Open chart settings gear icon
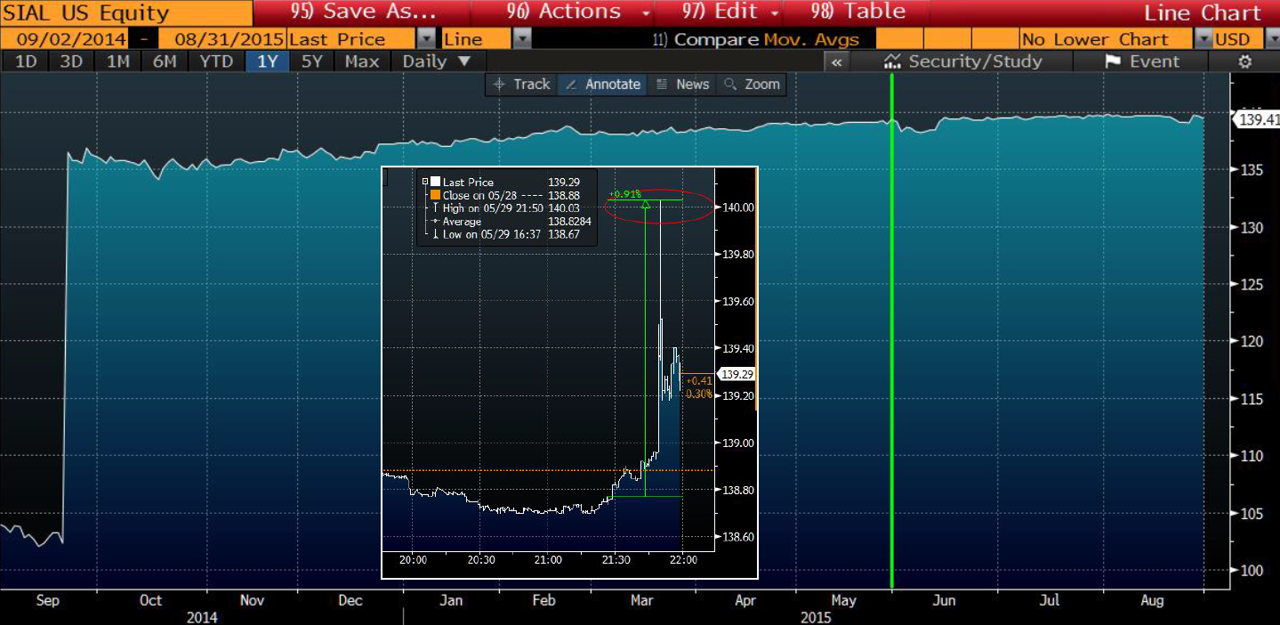The image size is (1280, 625). coord(1245,62)
